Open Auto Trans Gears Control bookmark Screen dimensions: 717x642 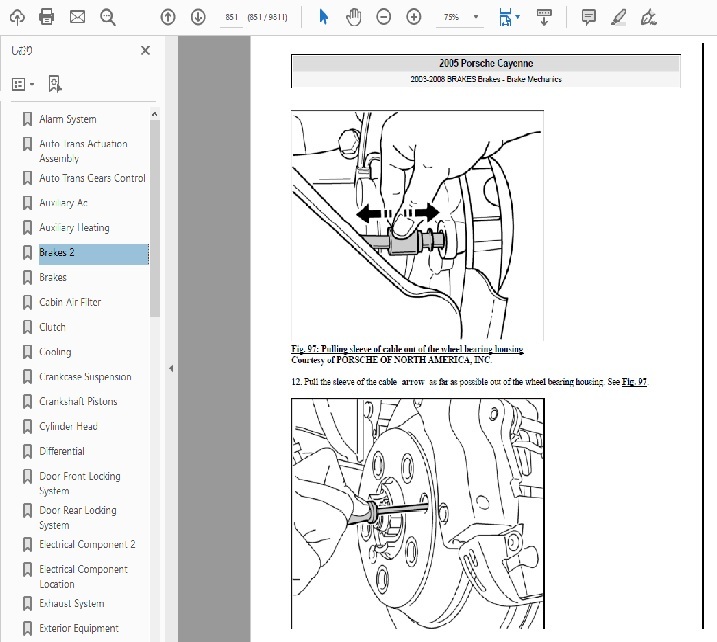(x=92, y=178)
